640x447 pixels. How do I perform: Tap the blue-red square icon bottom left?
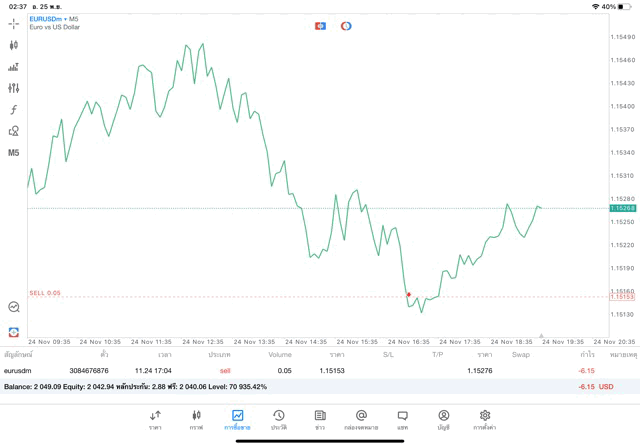pyautogui.click(x=14, y=332)
